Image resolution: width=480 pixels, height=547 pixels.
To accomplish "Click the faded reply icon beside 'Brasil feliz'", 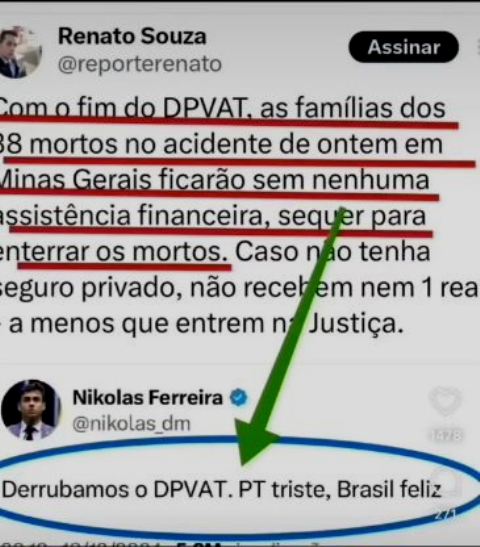I will 446,485.
